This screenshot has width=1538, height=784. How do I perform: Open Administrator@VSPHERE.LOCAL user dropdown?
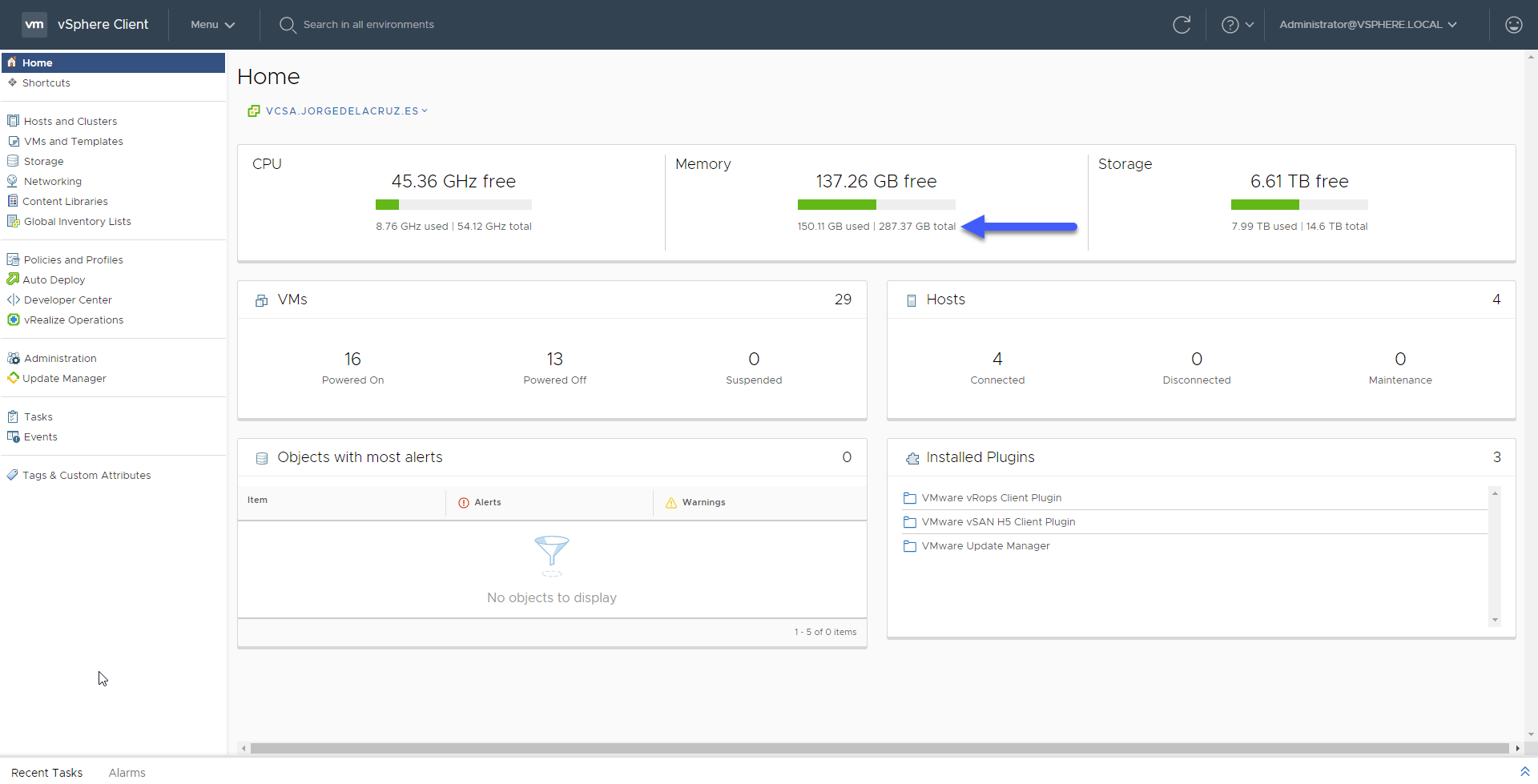pos(1367,25)
